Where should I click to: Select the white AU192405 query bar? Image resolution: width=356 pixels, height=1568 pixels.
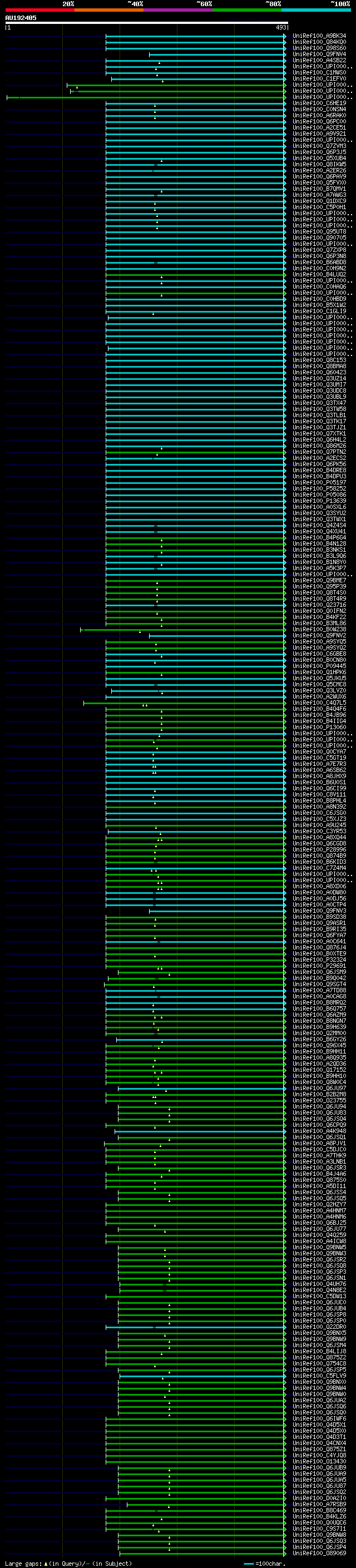147,22
